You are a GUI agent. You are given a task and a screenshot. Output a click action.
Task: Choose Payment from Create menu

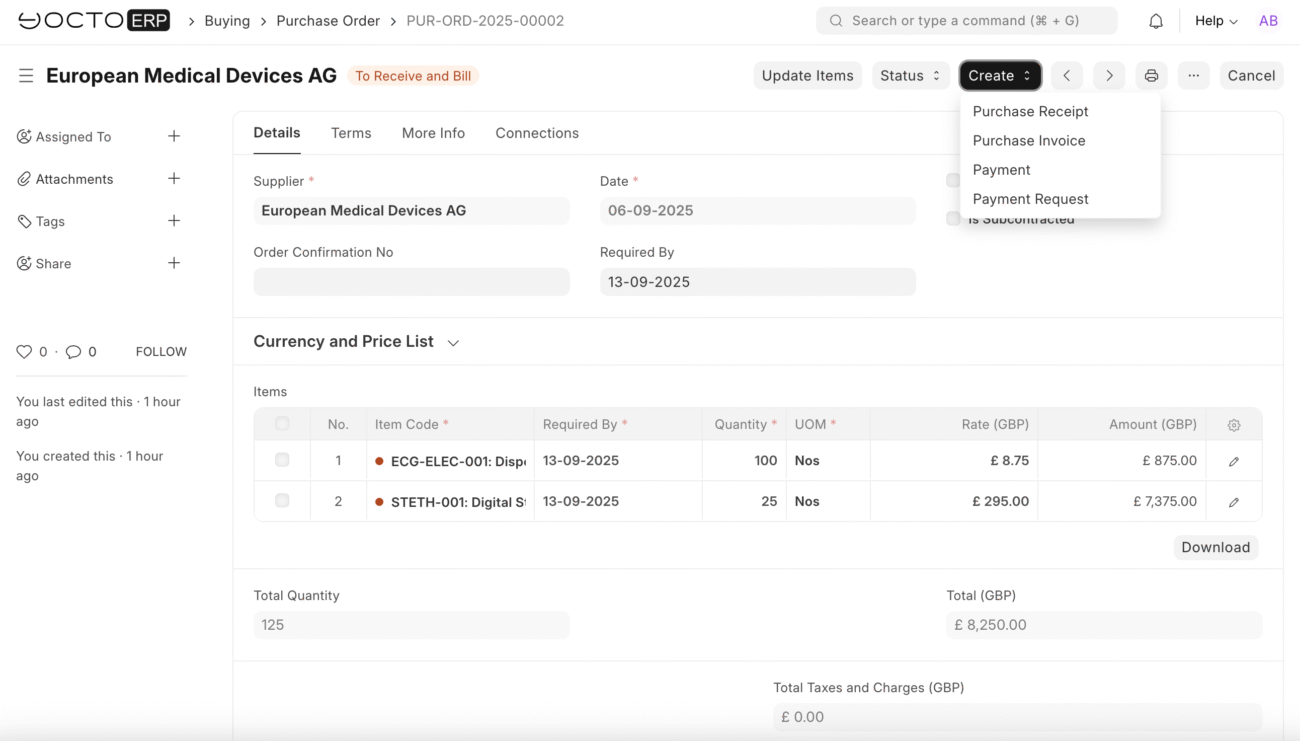tap(1001, 170)
